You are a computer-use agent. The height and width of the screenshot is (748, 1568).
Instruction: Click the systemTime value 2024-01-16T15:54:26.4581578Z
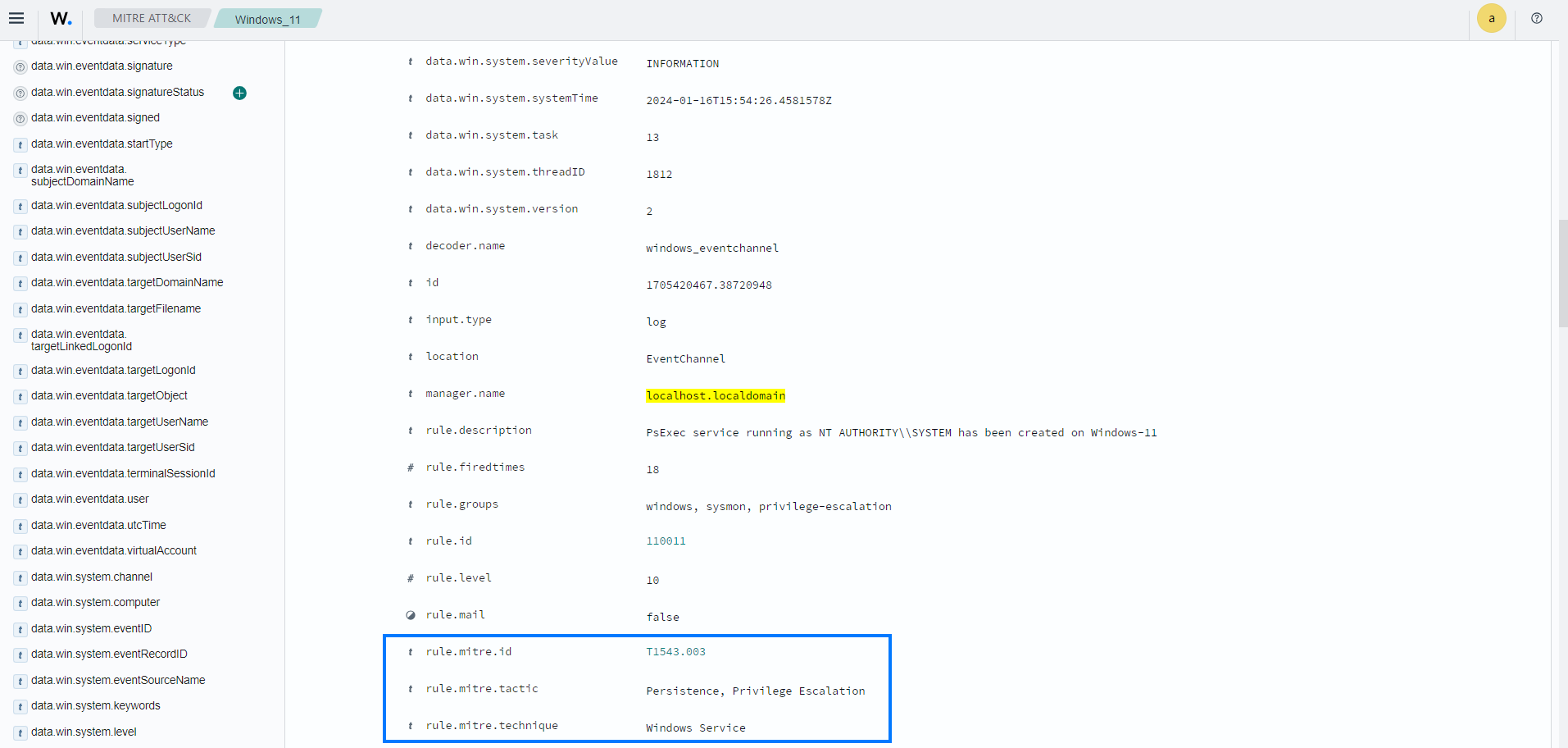pyautogui.click(x=739, y=101)
